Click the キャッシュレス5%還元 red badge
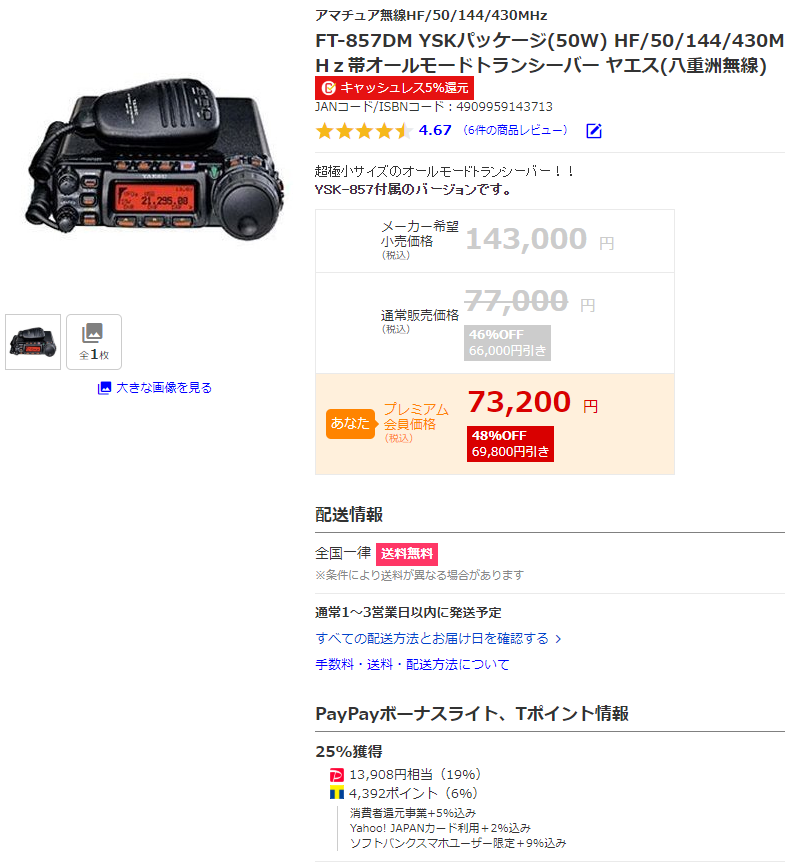The height and width of the screenshot is (863, 796). coord(394,88)
